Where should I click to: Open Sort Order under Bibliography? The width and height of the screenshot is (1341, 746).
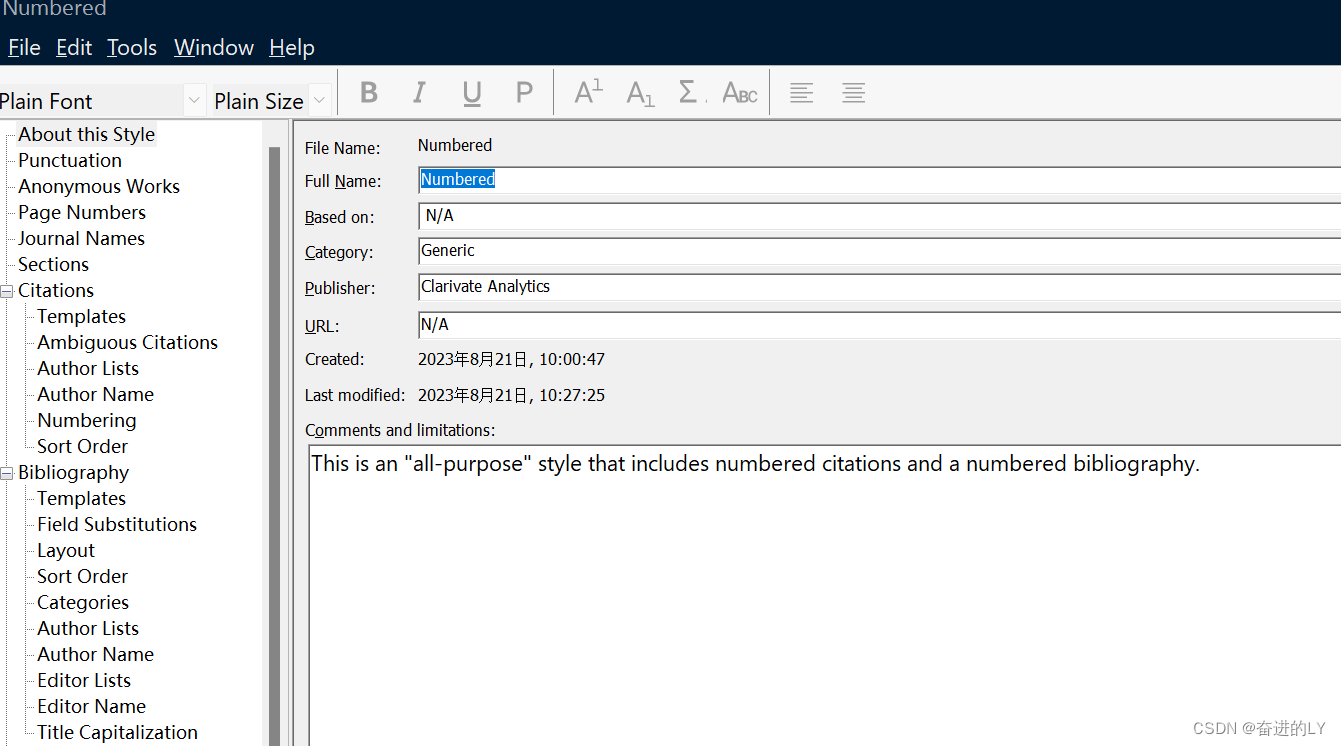point(82,576)
